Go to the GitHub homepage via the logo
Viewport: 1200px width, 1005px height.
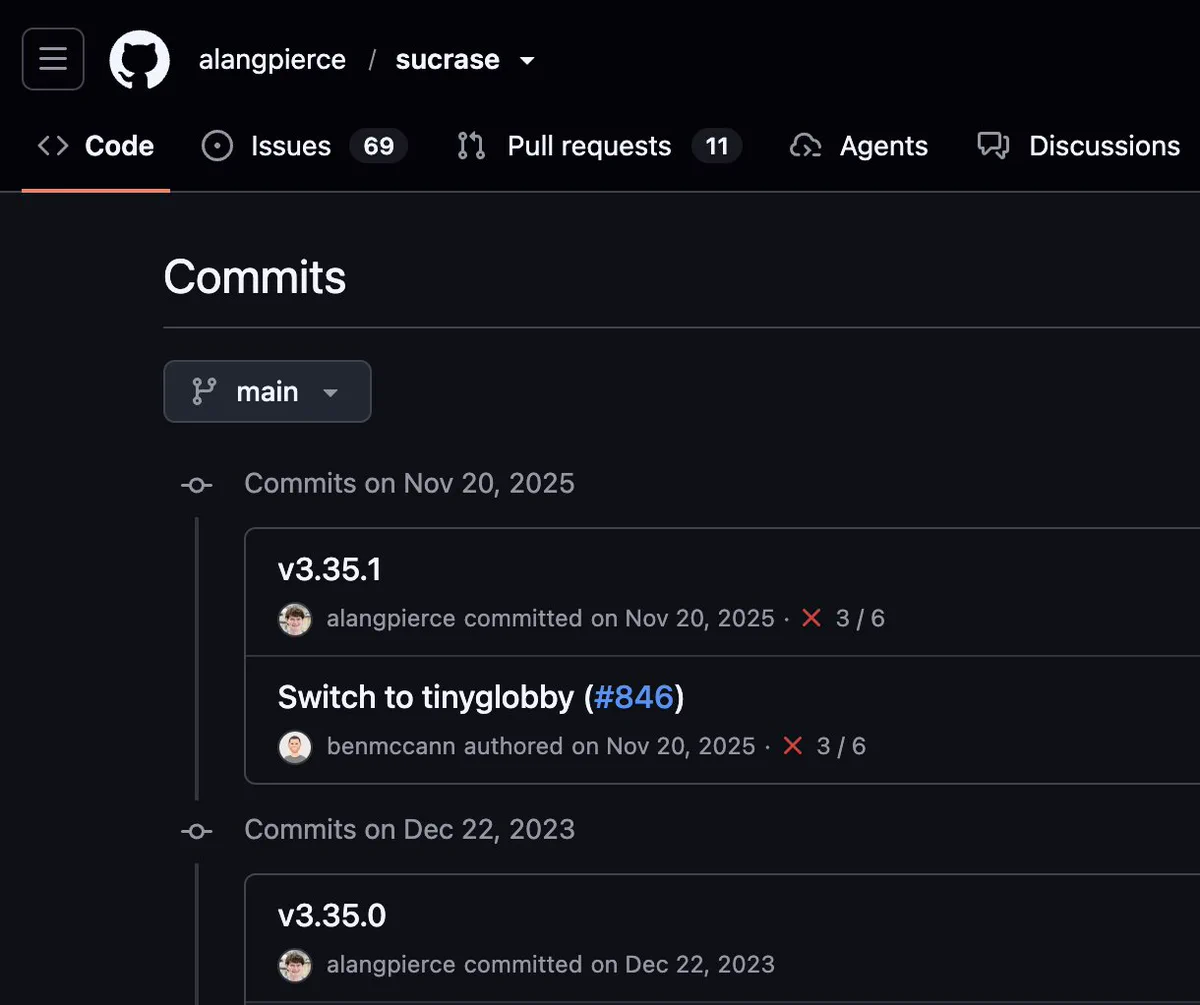139,59
